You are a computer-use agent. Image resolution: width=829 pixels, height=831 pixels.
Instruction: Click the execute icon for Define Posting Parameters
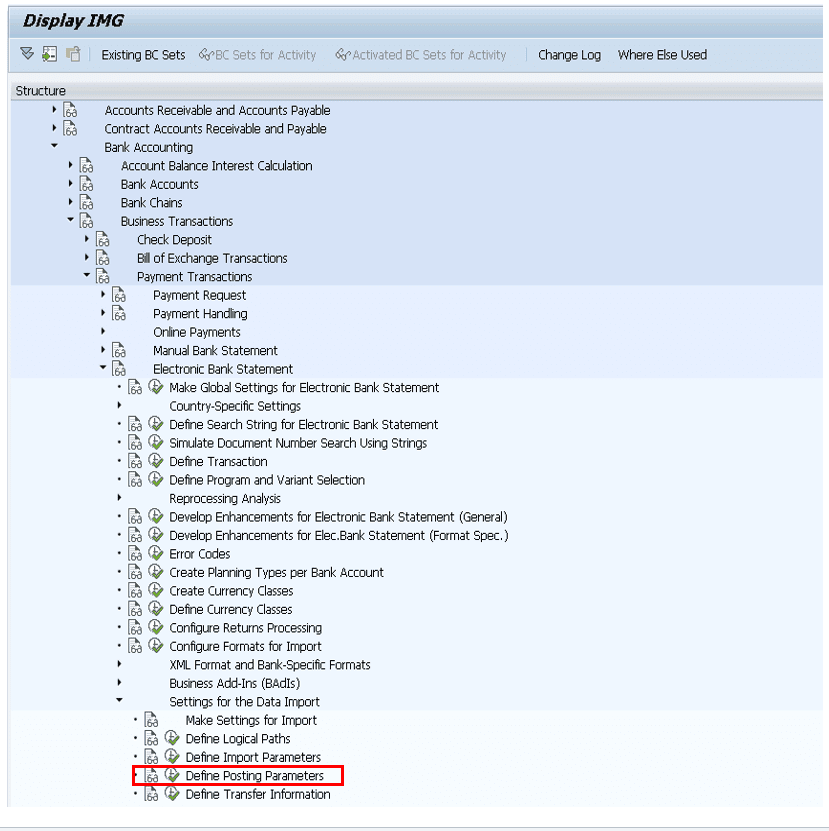point(172,776)
